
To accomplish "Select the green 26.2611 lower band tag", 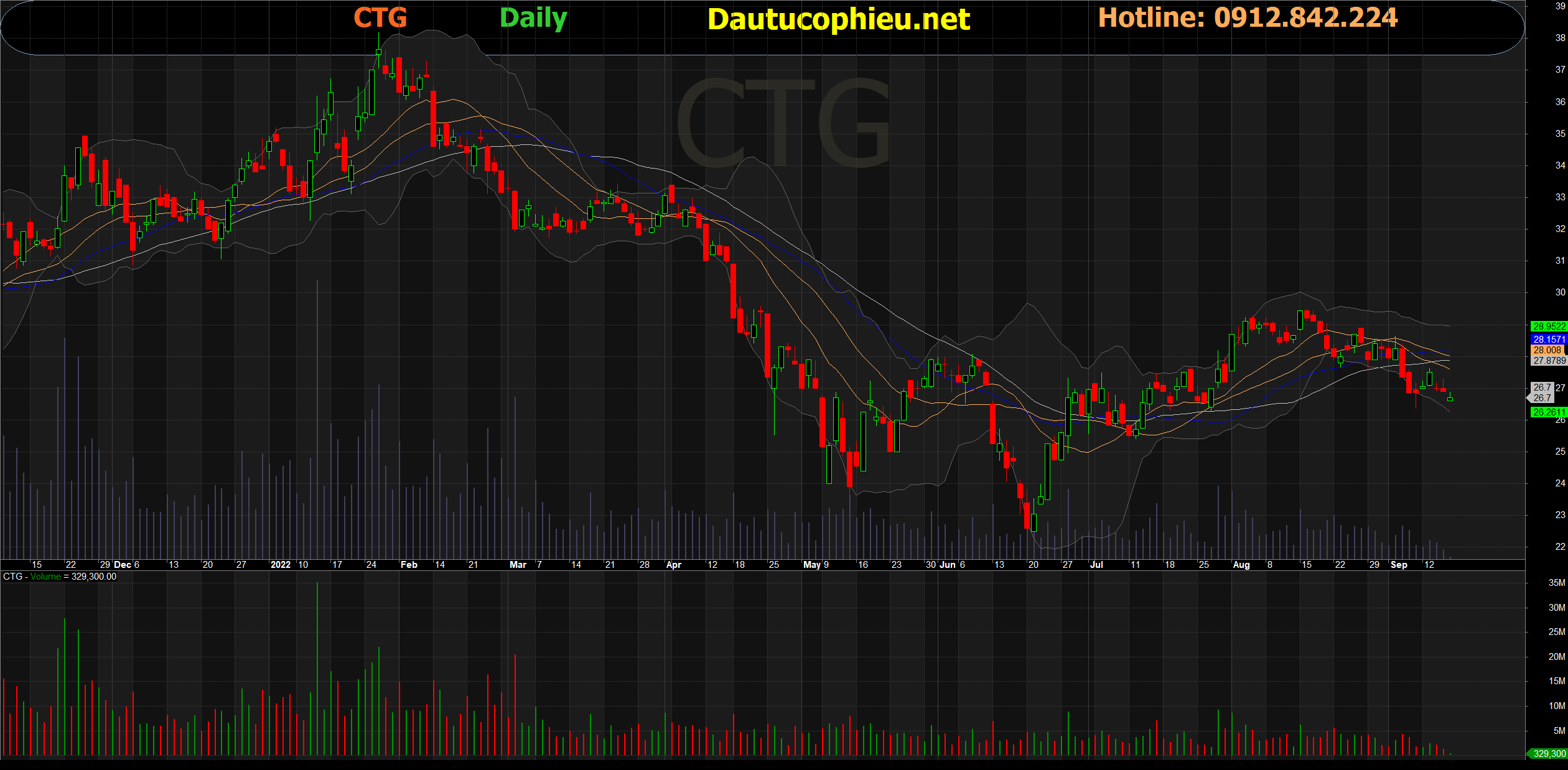I will click(x=1548, y=412).
